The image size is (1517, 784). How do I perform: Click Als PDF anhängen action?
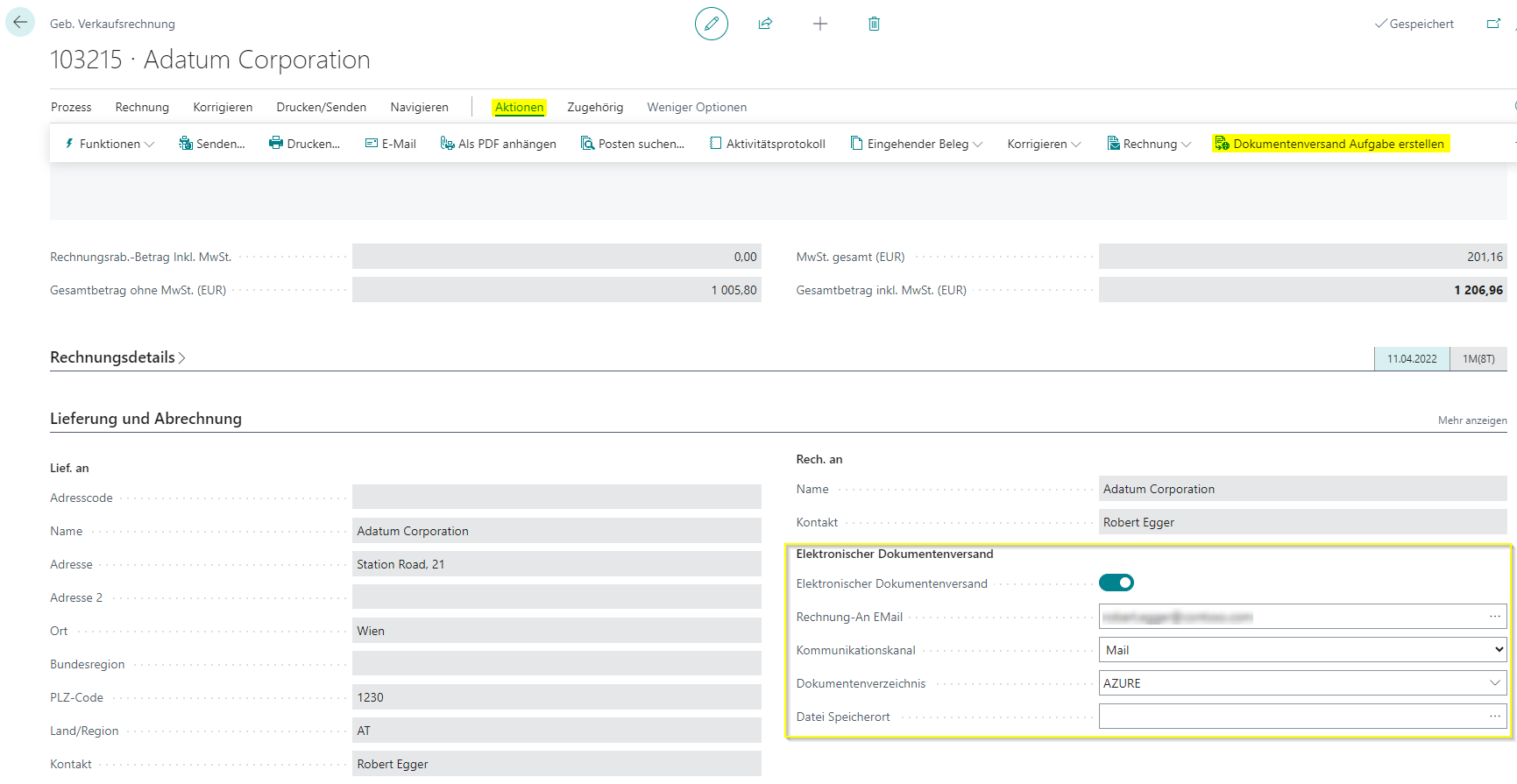(x=498, y=144)
